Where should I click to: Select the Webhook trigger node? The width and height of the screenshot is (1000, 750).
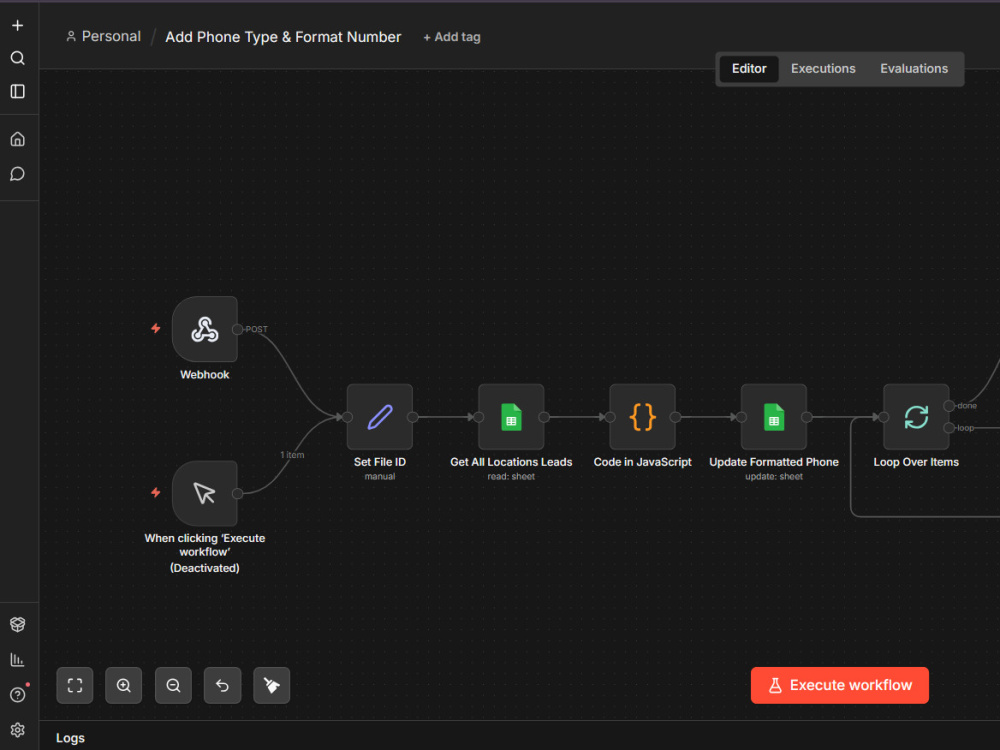coord(205,329)
